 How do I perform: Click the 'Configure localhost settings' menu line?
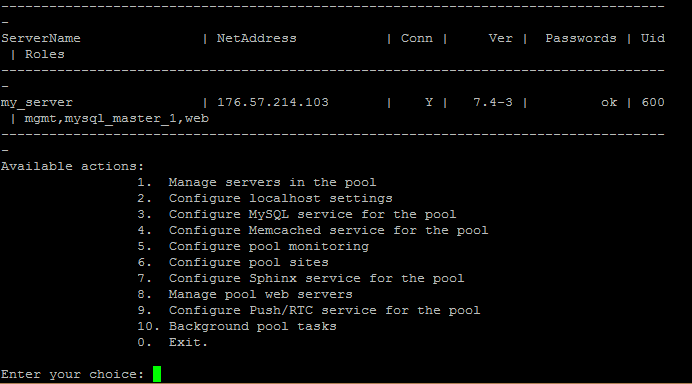pos(281,198)
